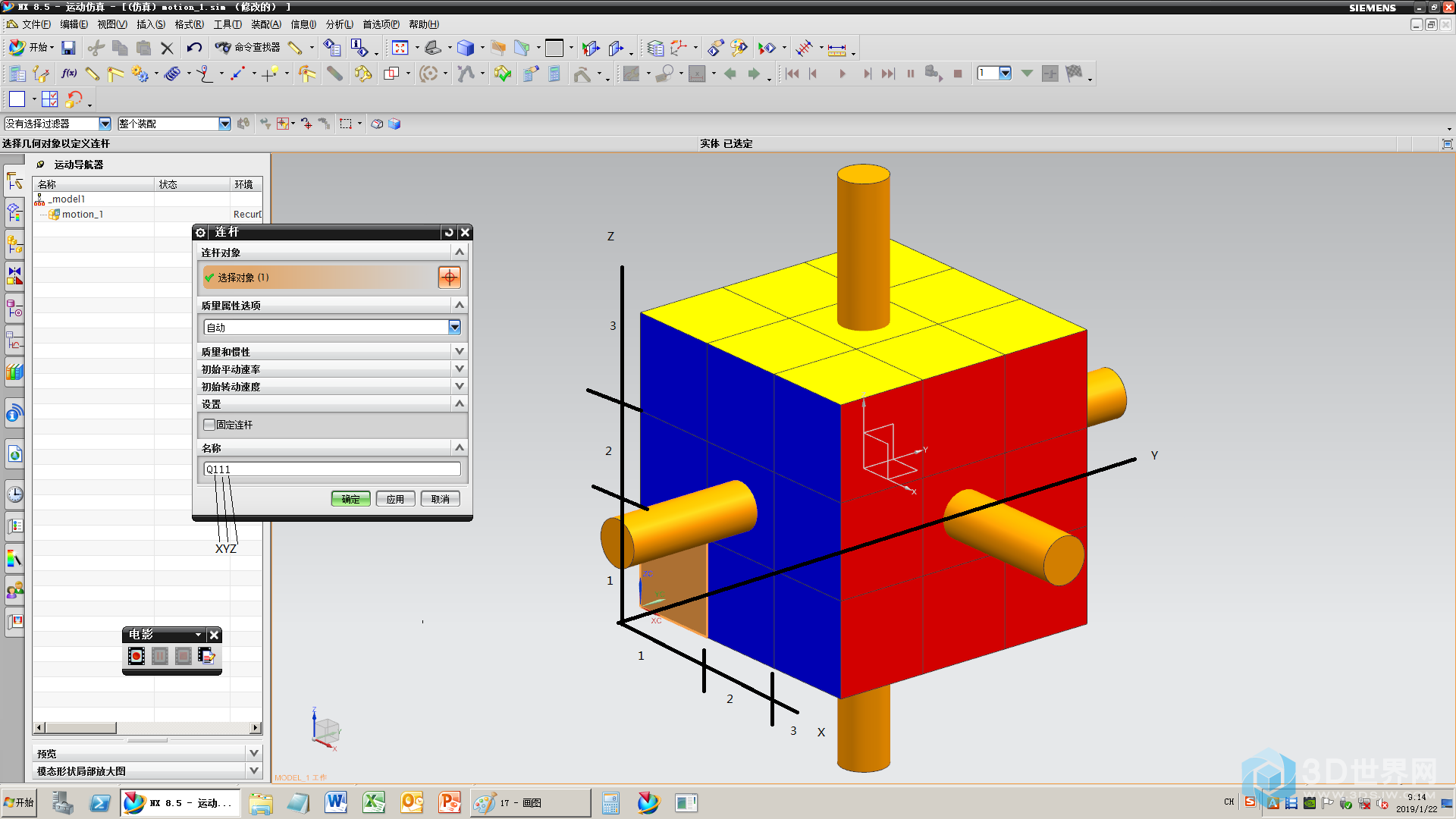Open the 整个装配 scope dropdown

pyautogui.click(x=224, y=124)
